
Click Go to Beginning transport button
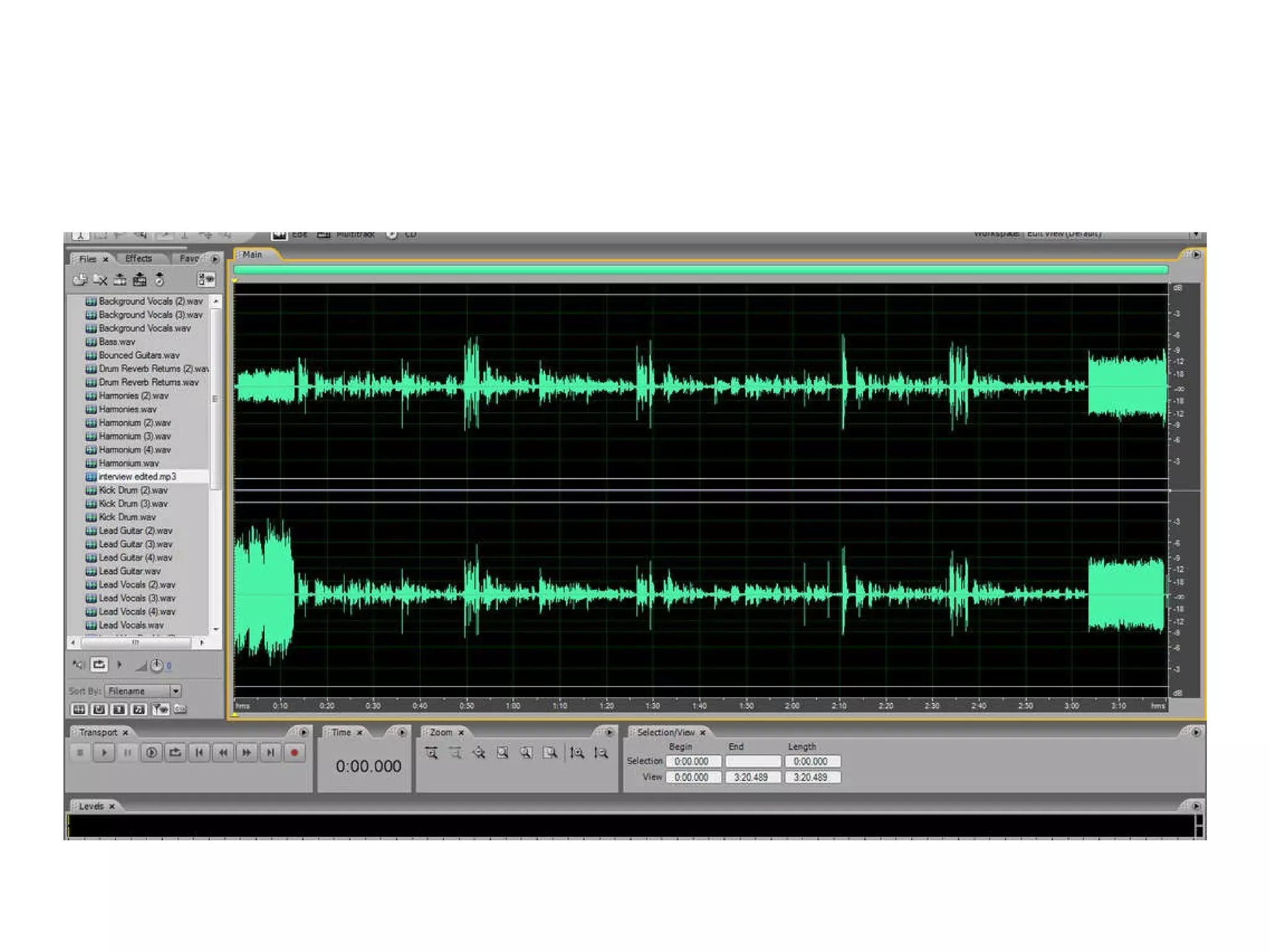(x=199, y=753)
